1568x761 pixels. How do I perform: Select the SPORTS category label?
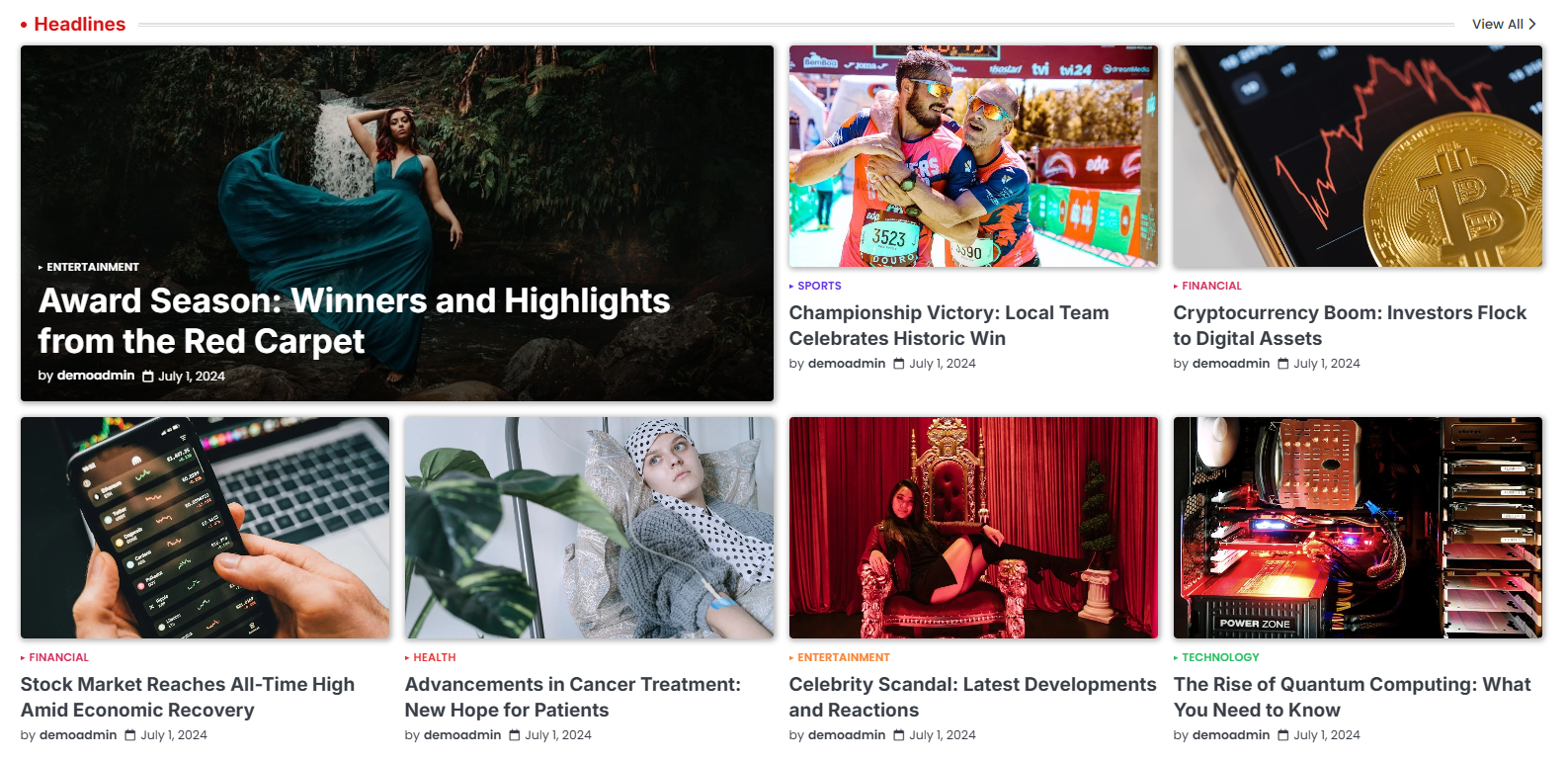point(819,286)
